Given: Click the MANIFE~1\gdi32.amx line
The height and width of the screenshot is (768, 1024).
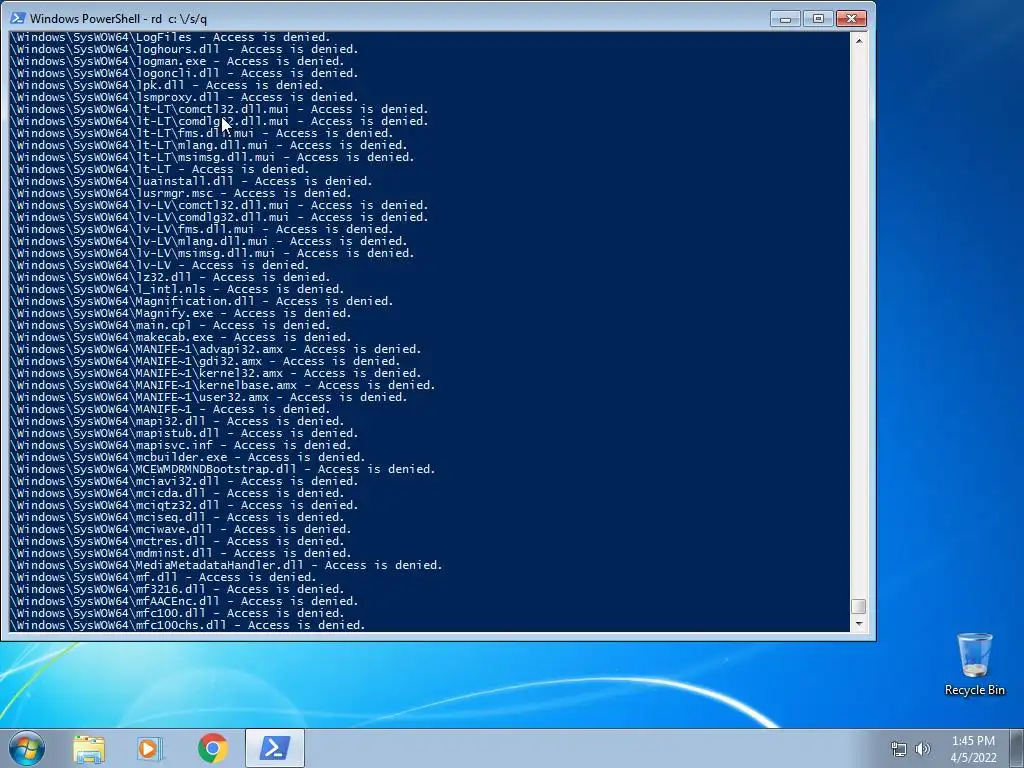Looking at the screenshot, I should (206, 361).
